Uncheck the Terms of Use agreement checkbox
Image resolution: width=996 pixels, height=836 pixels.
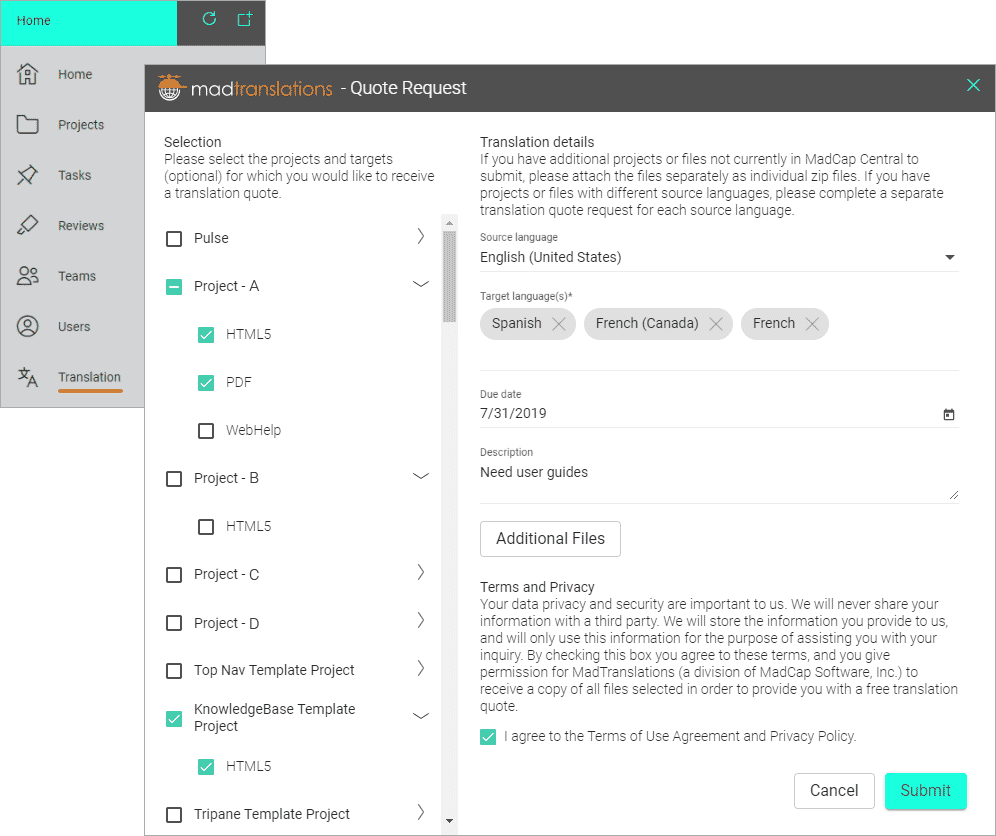click(488, 737)
